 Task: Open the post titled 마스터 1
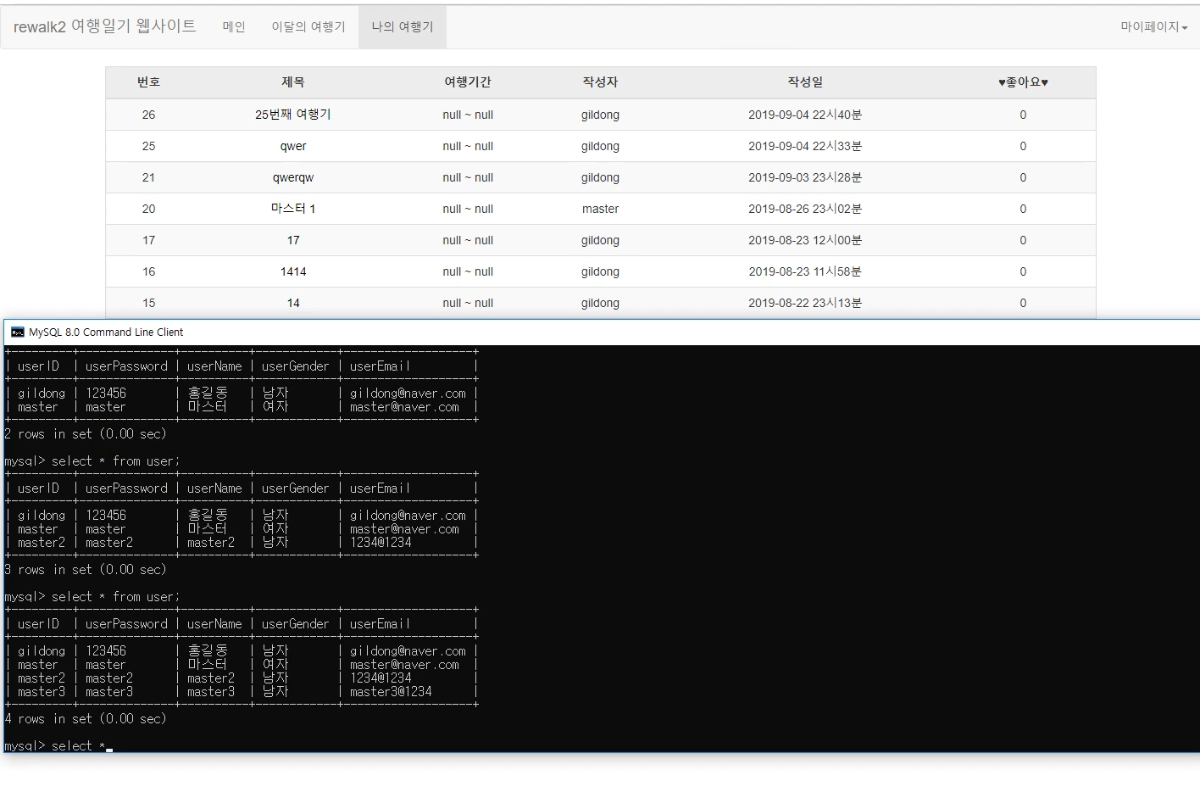click(x=293, y=208)
